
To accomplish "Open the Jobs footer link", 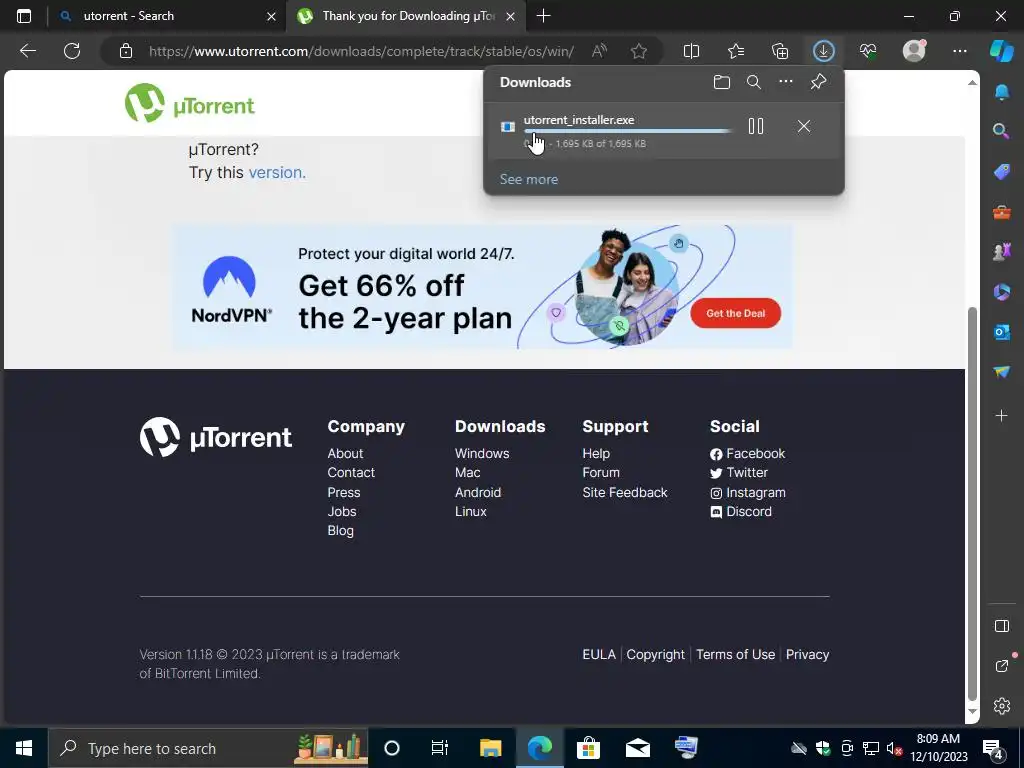I will [342, 511].
